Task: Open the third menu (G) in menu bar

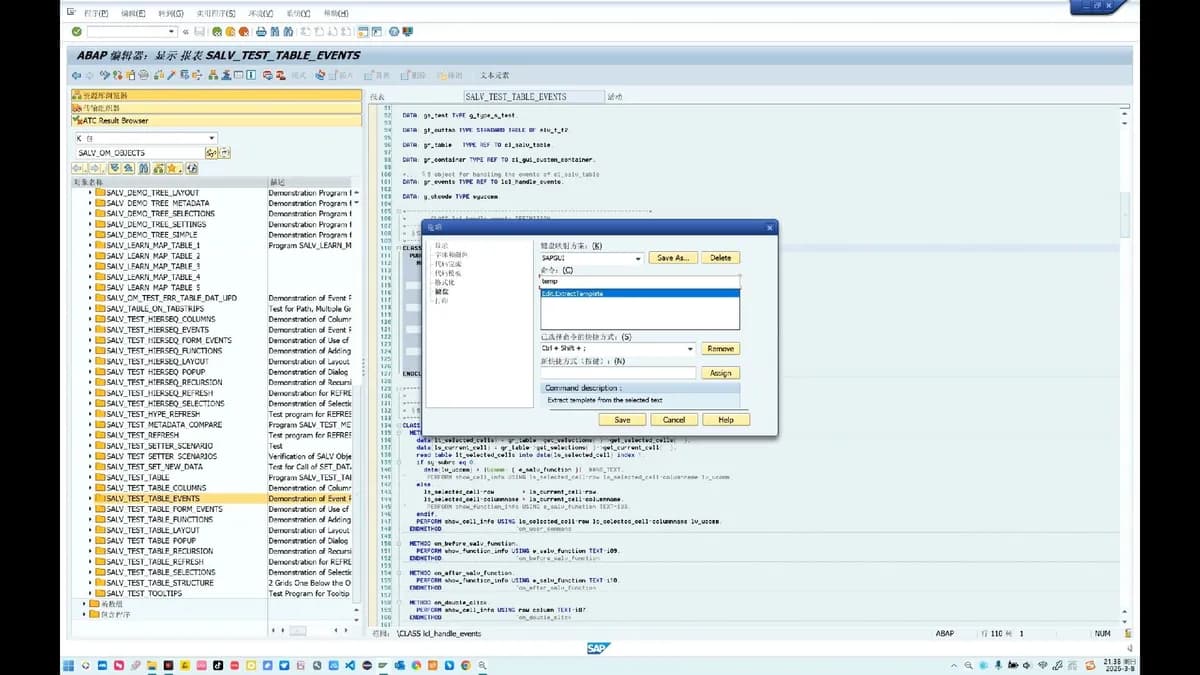Action: [171, 14]
